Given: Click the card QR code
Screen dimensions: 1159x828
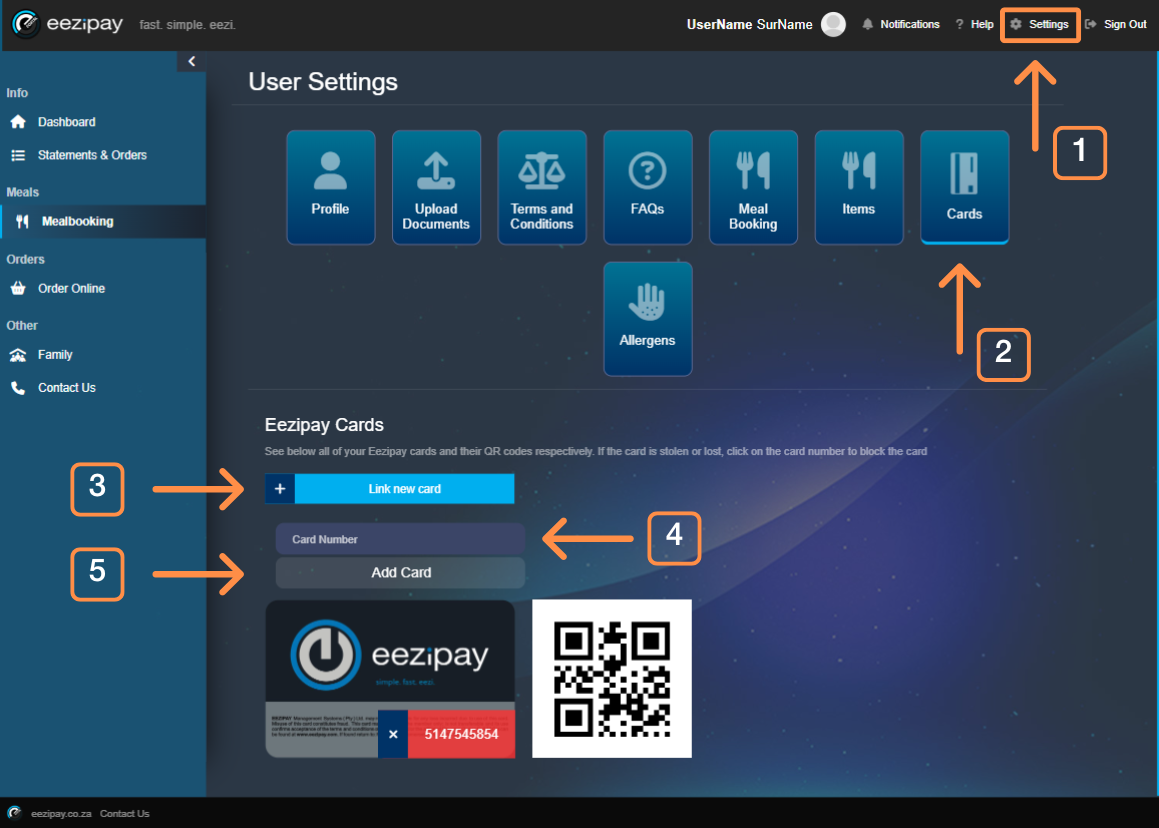Looking at the screenshot, I should coord(612,679).
